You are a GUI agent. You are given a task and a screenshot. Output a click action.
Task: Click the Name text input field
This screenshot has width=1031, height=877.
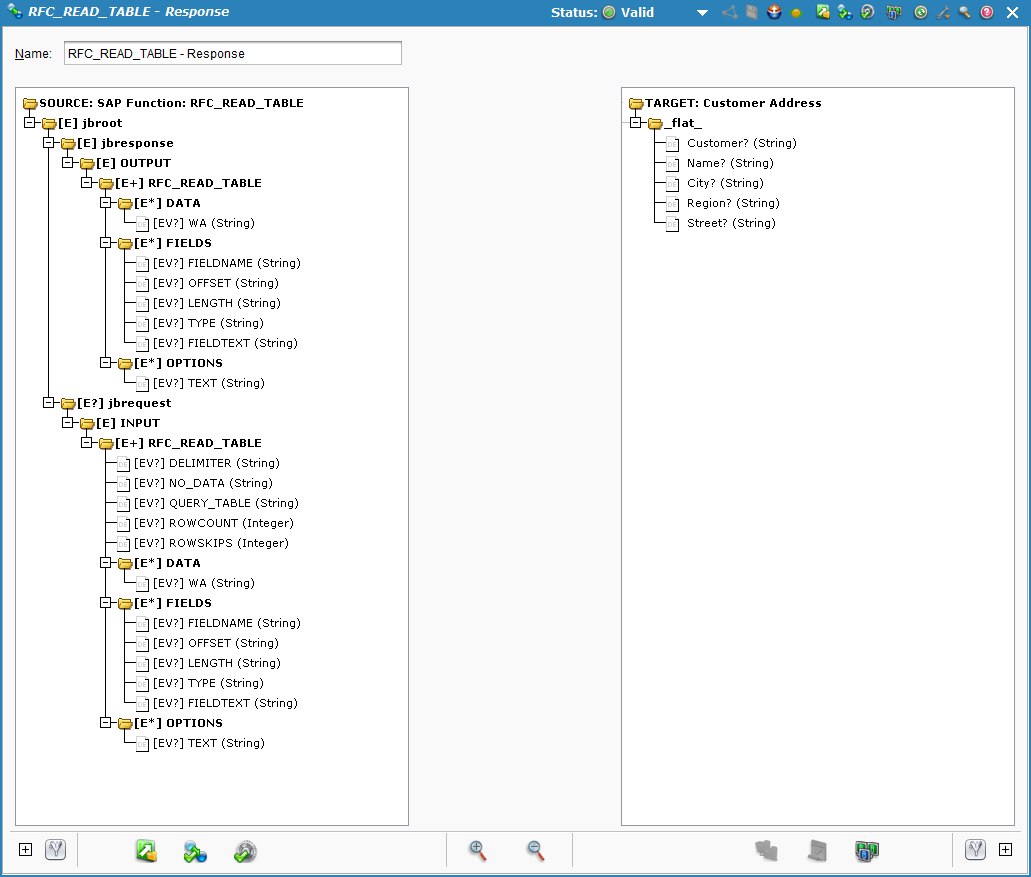(233, 53)
